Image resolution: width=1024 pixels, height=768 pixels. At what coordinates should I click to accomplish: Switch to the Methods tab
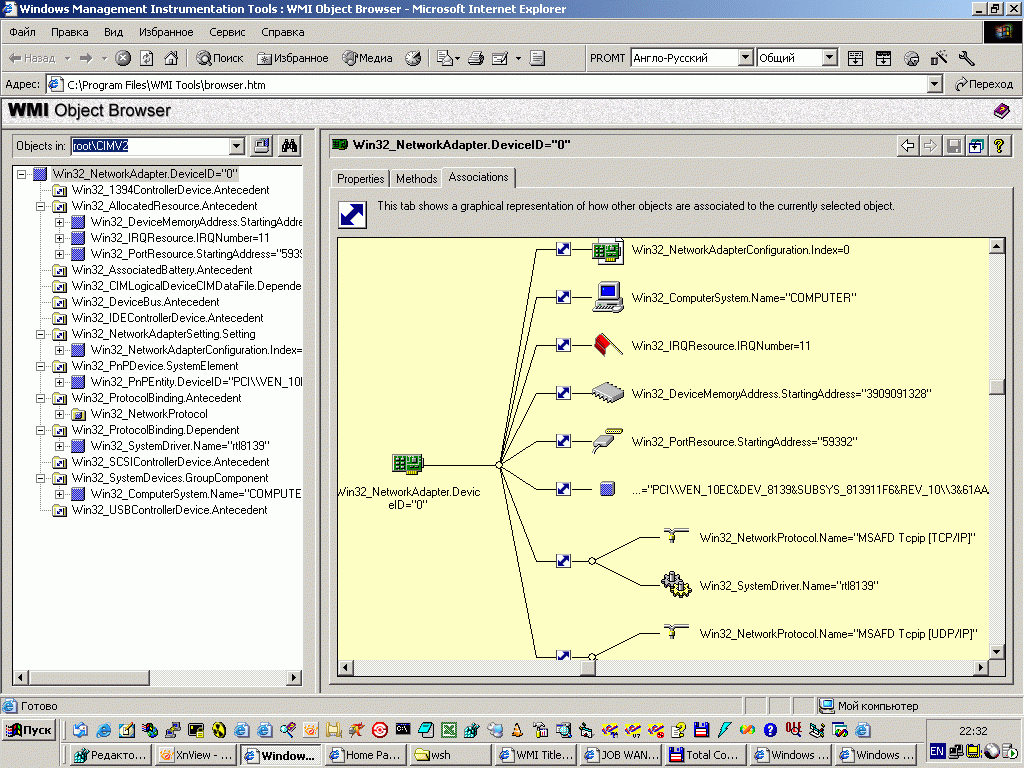click(x=416, y=179)
